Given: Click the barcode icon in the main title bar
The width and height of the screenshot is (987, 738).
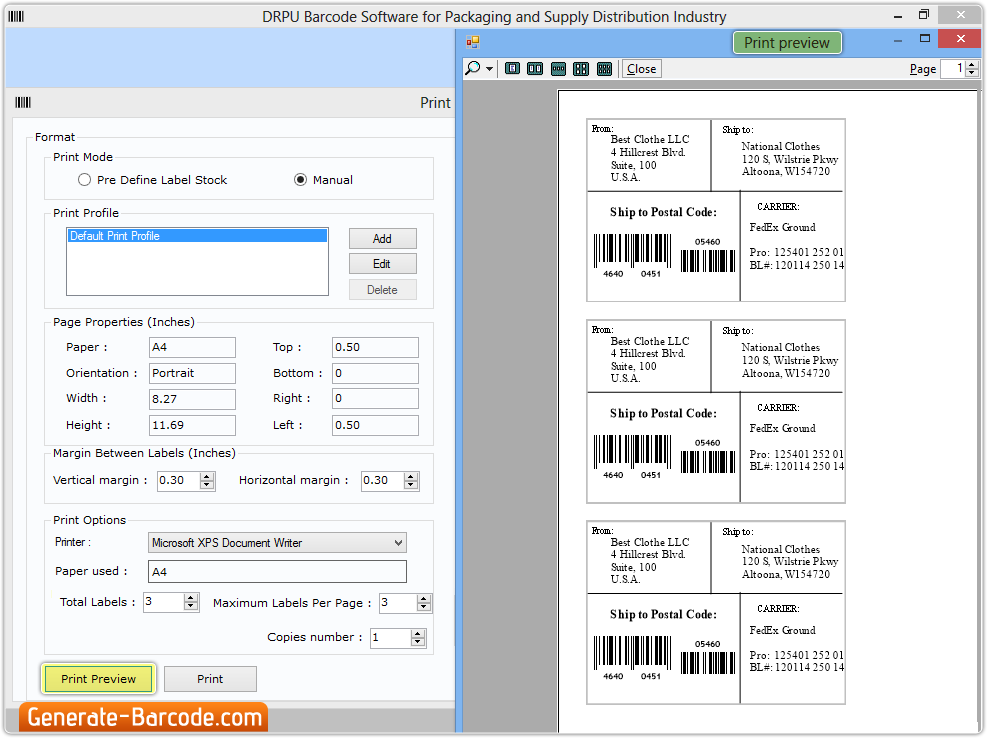Looking at the screenshot, I should [x=16, y=16].
